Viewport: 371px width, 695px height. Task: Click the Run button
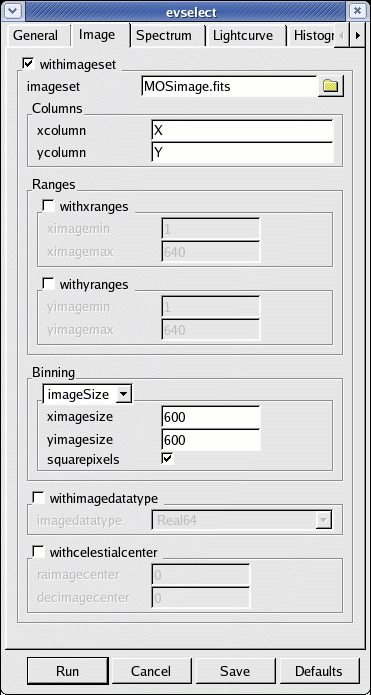[x=67, y=671]
